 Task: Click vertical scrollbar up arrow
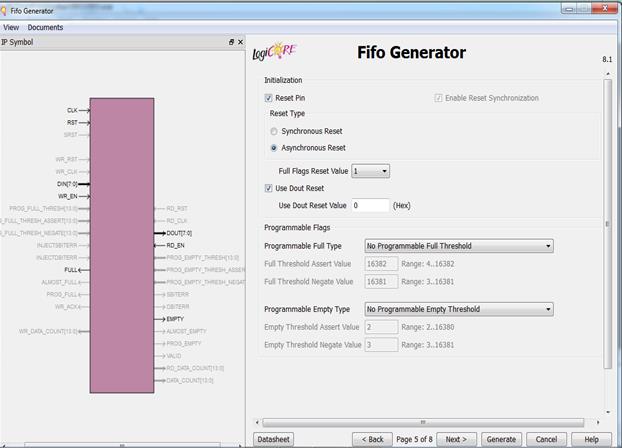click(x=608, y=74)
